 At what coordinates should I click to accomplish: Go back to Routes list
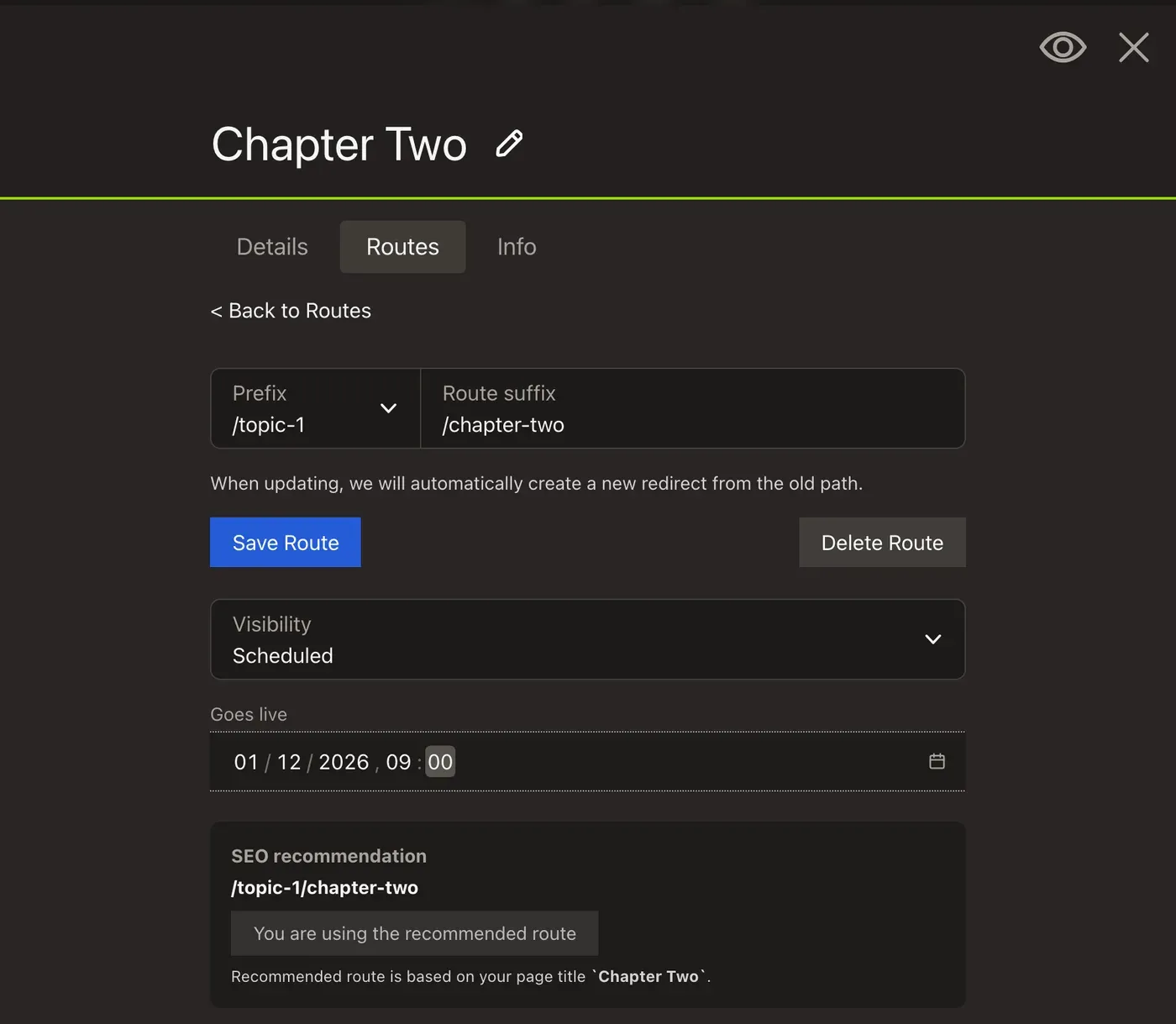click(x=291, y=311)
